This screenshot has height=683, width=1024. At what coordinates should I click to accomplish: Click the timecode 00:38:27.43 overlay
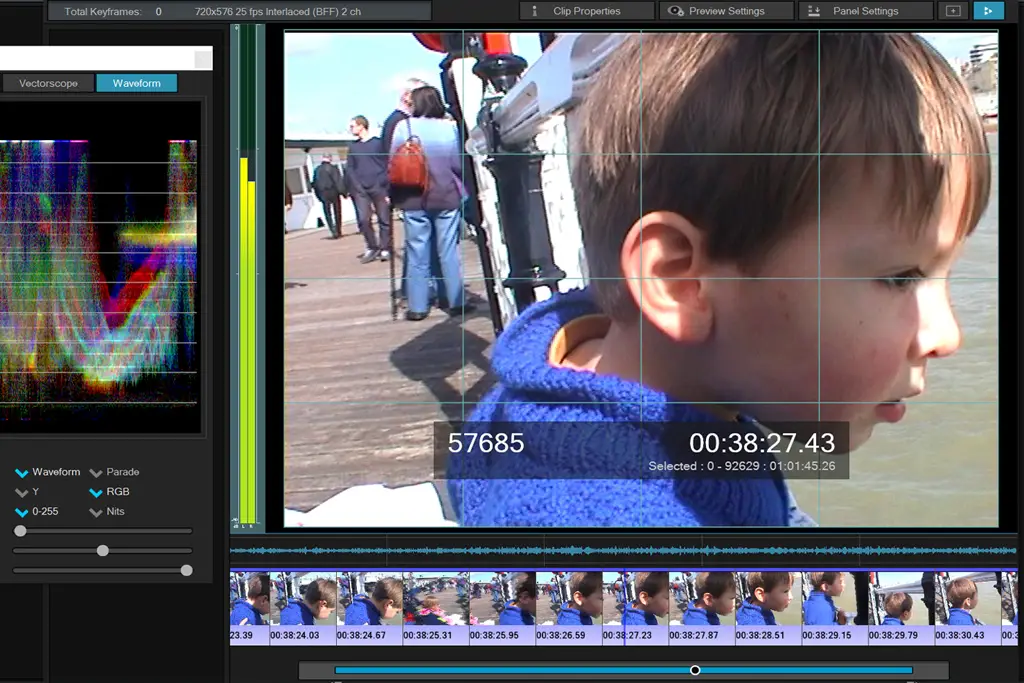click(x=762, y=443)
